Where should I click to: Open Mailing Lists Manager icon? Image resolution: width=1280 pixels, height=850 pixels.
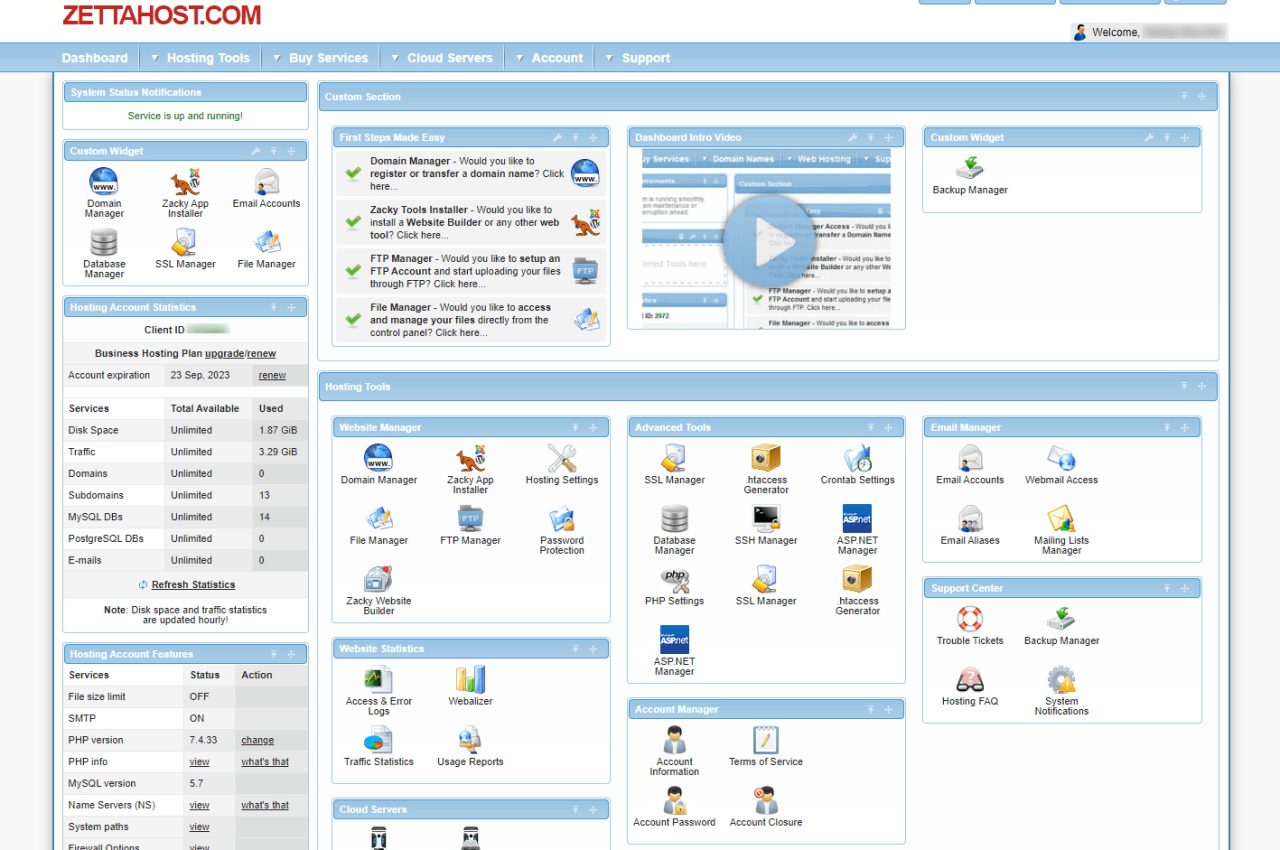pos(1061,530)
